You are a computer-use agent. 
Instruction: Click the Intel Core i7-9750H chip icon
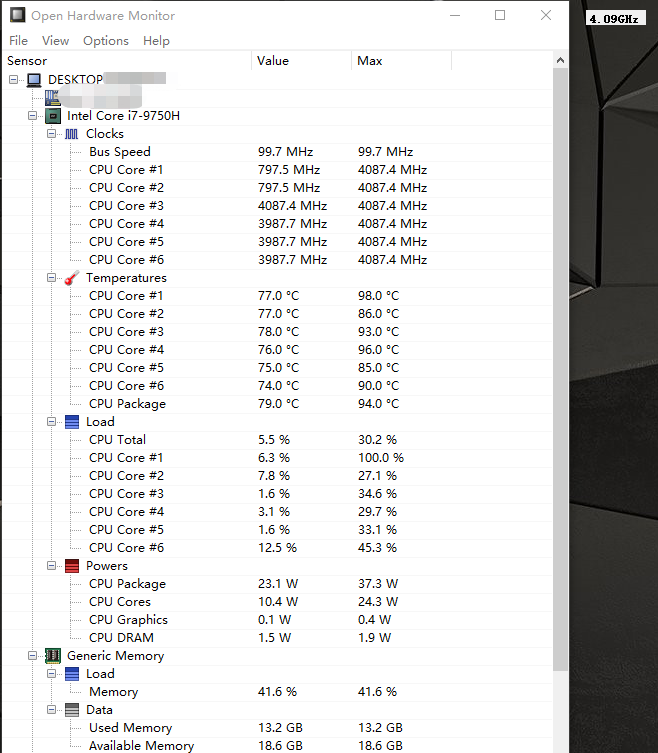click(53, 116)
